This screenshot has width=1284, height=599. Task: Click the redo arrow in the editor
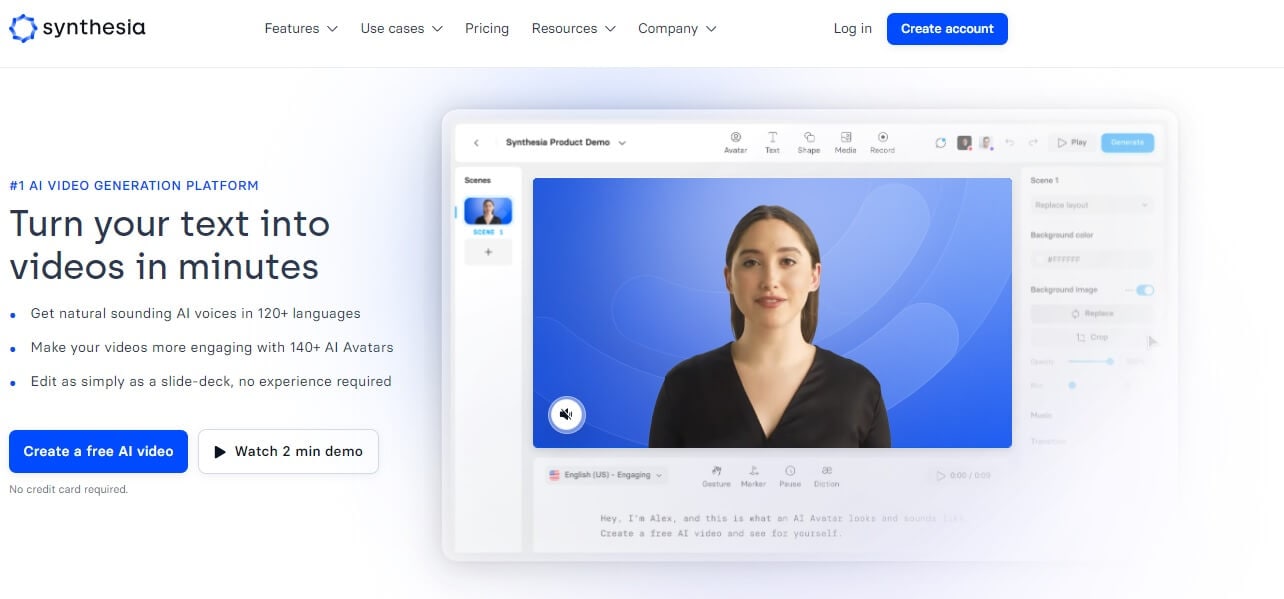(1033, 143)
